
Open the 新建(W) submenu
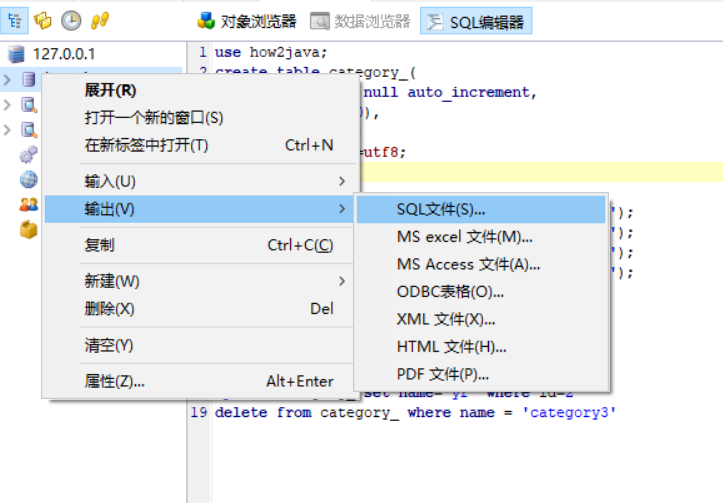tap(199, 281)
